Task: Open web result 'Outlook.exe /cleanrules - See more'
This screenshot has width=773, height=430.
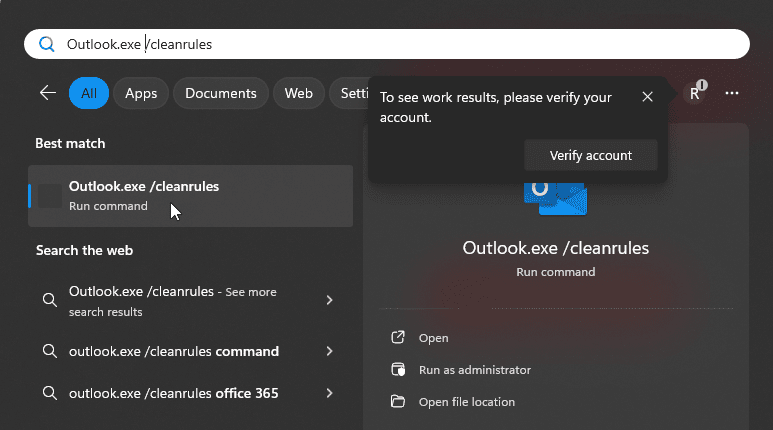Action: [x=190, y=301]
